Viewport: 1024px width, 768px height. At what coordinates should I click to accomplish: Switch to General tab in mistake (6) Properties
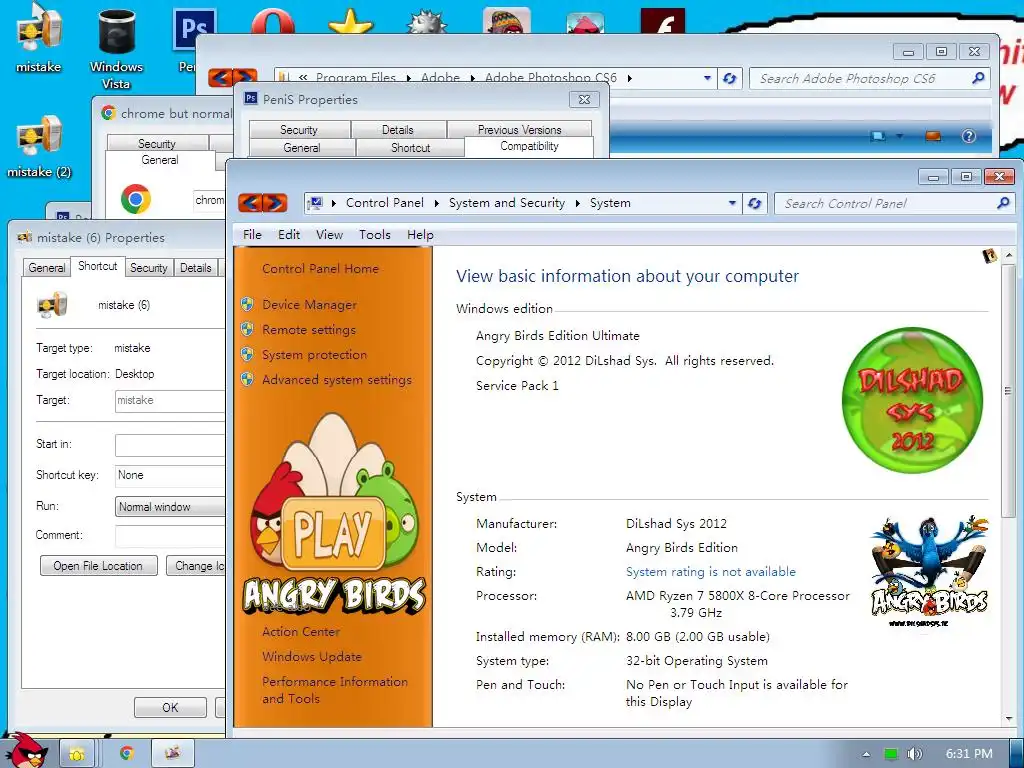coord(46,268)
